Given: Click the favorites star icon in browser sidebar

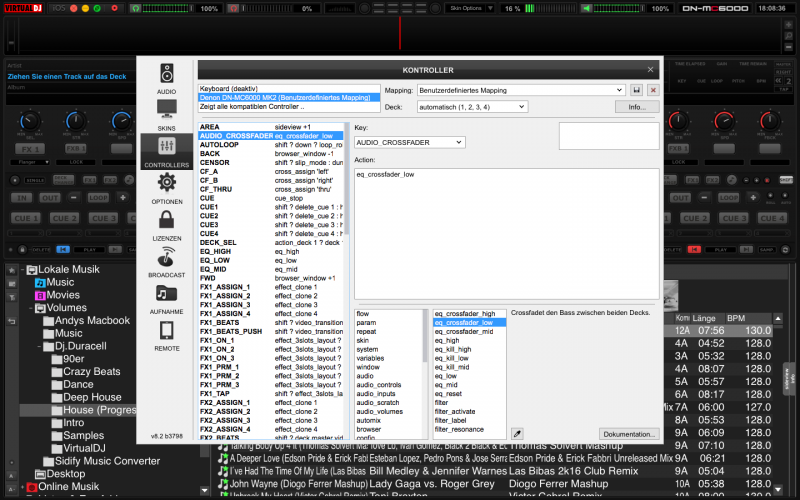Looking at the screenshot, I should click(x=12, y=270).
